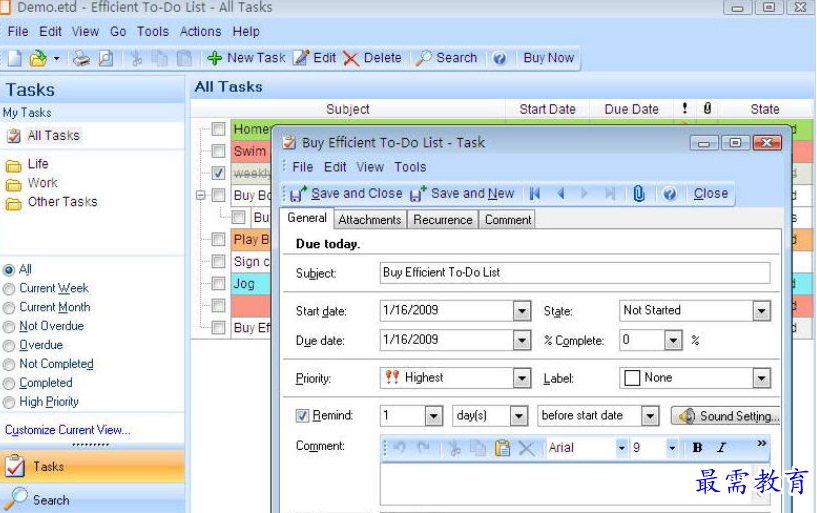Screen dimensions: 817x513
Task: Open font size 9 dropdown
Action: (672, 448)
